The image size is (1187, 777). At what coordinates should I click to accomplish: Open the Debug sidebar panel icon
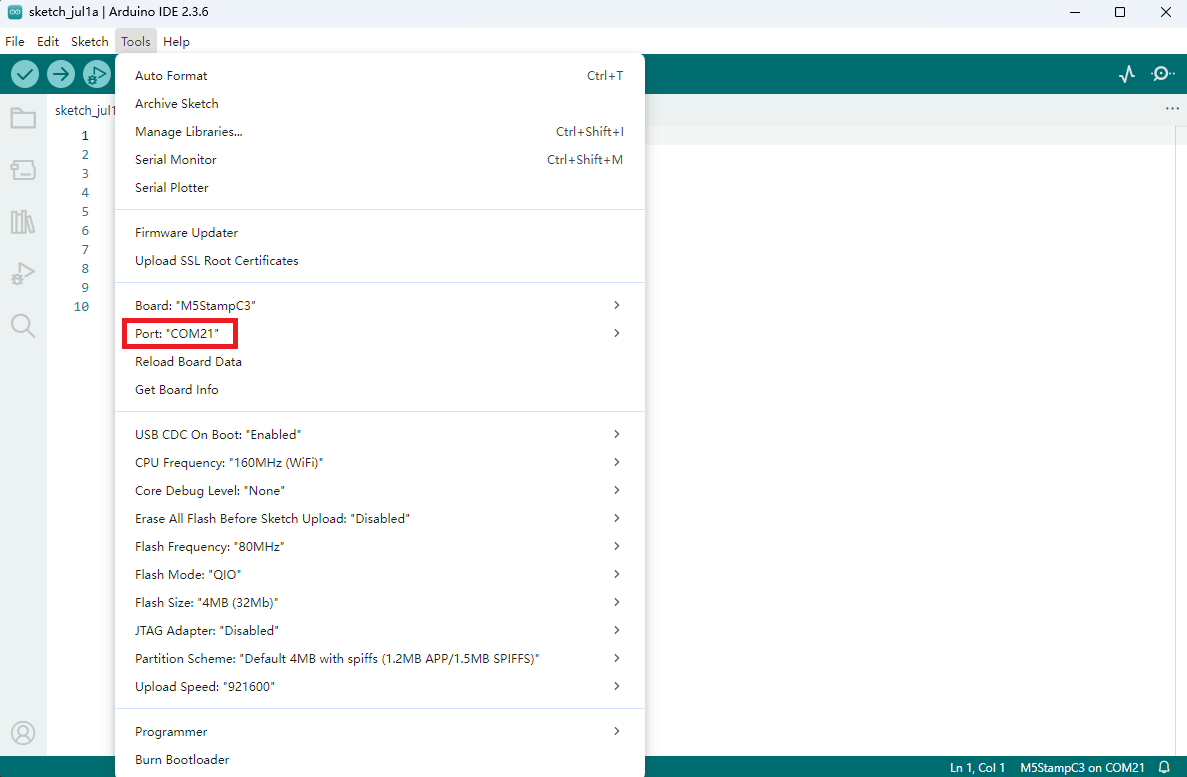[23, 273]
